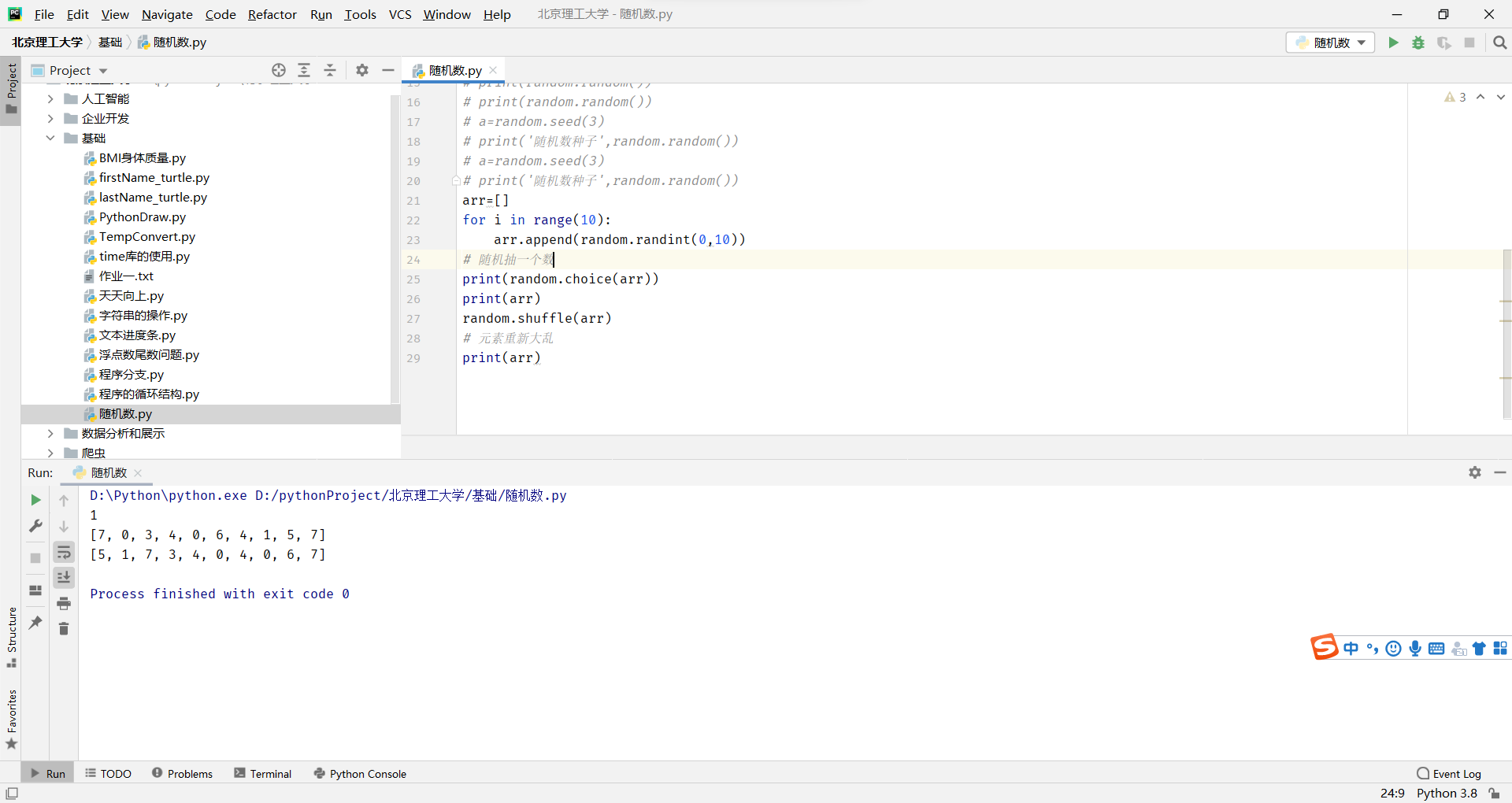Click the Sogou input 中 language toggle

click(1351, 648)
